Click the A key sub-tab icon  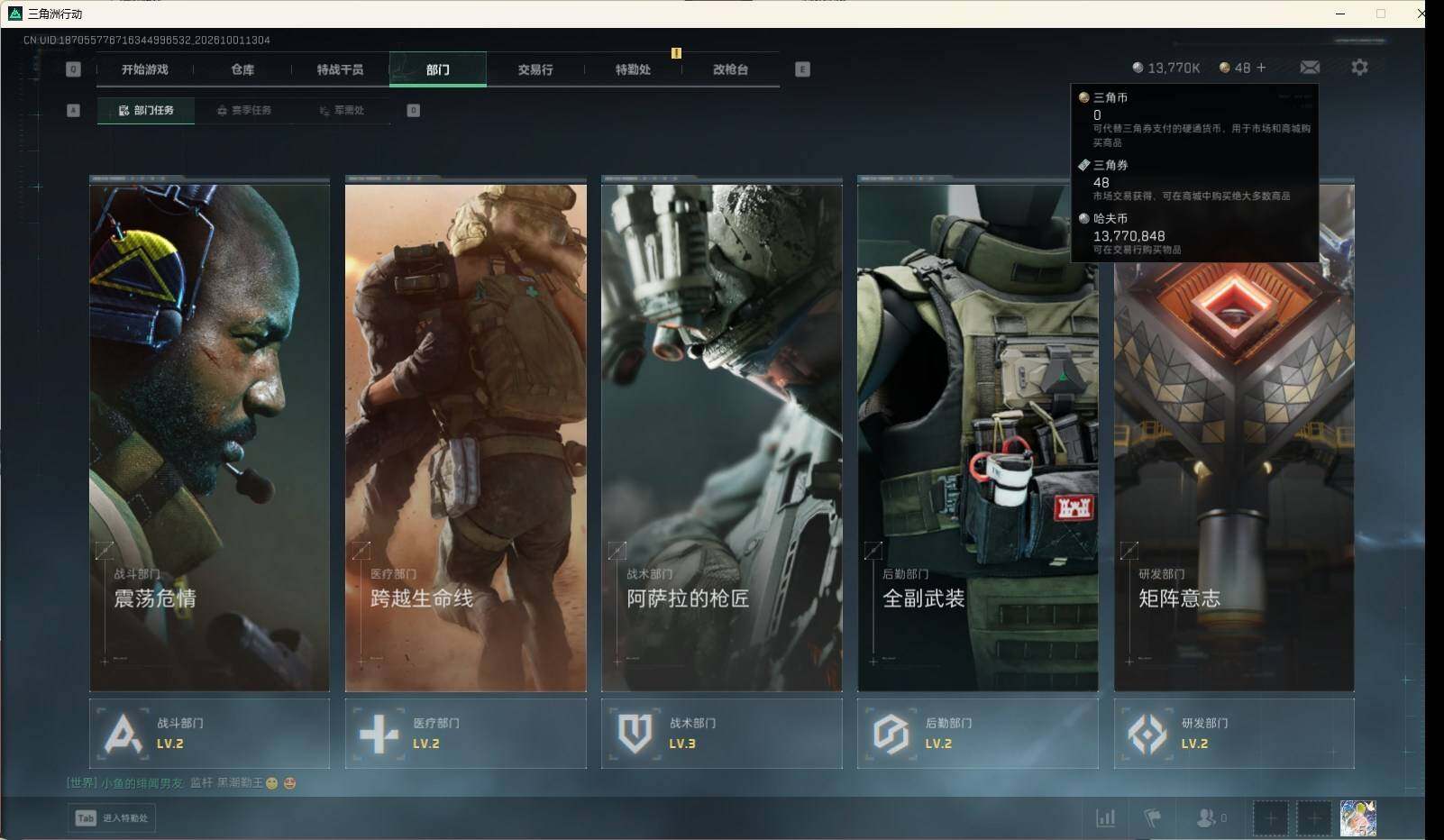pyautogui.click(x=74, y=110)
